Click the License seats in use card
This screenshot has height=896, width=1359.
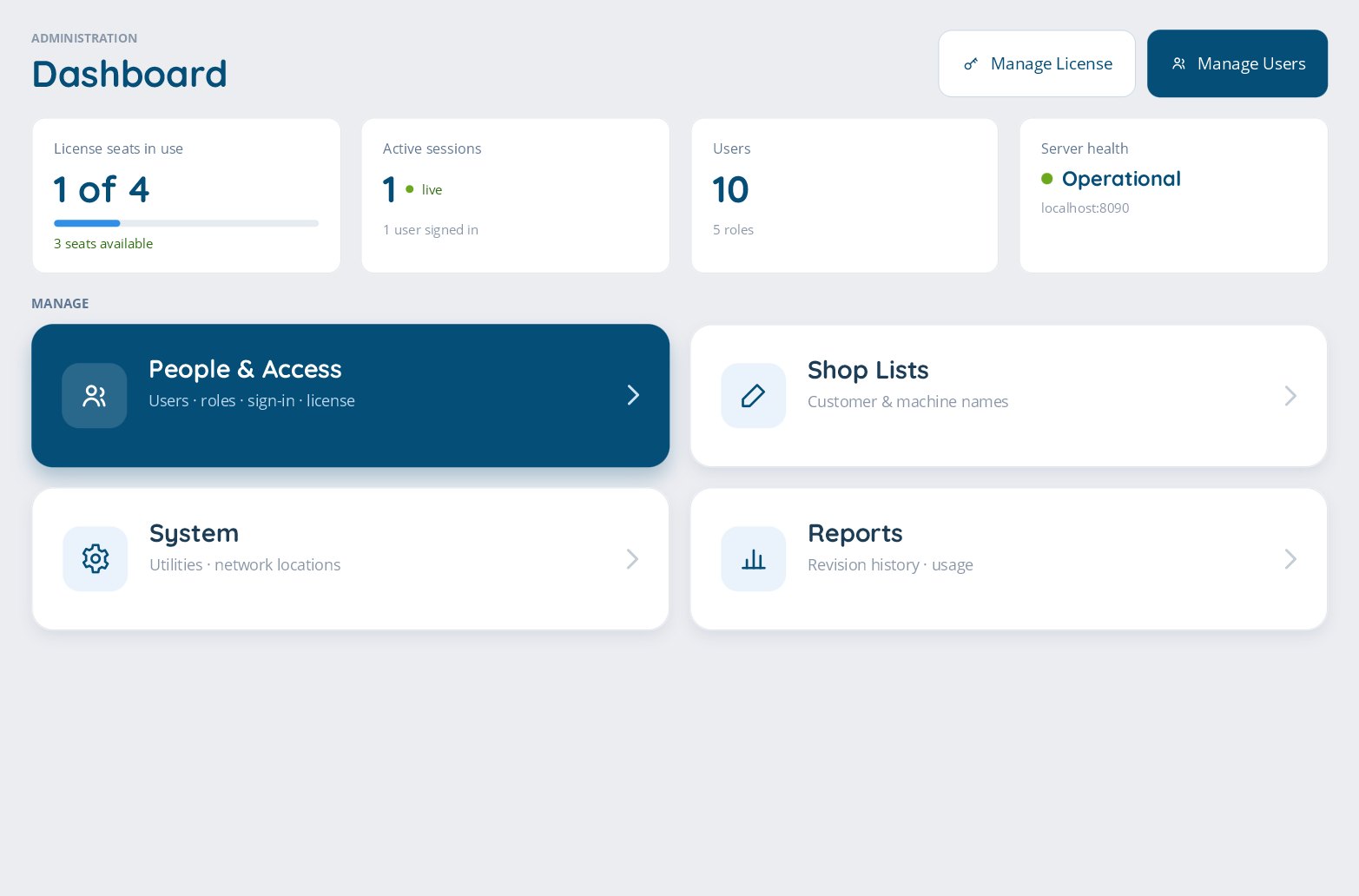(187, 196)
